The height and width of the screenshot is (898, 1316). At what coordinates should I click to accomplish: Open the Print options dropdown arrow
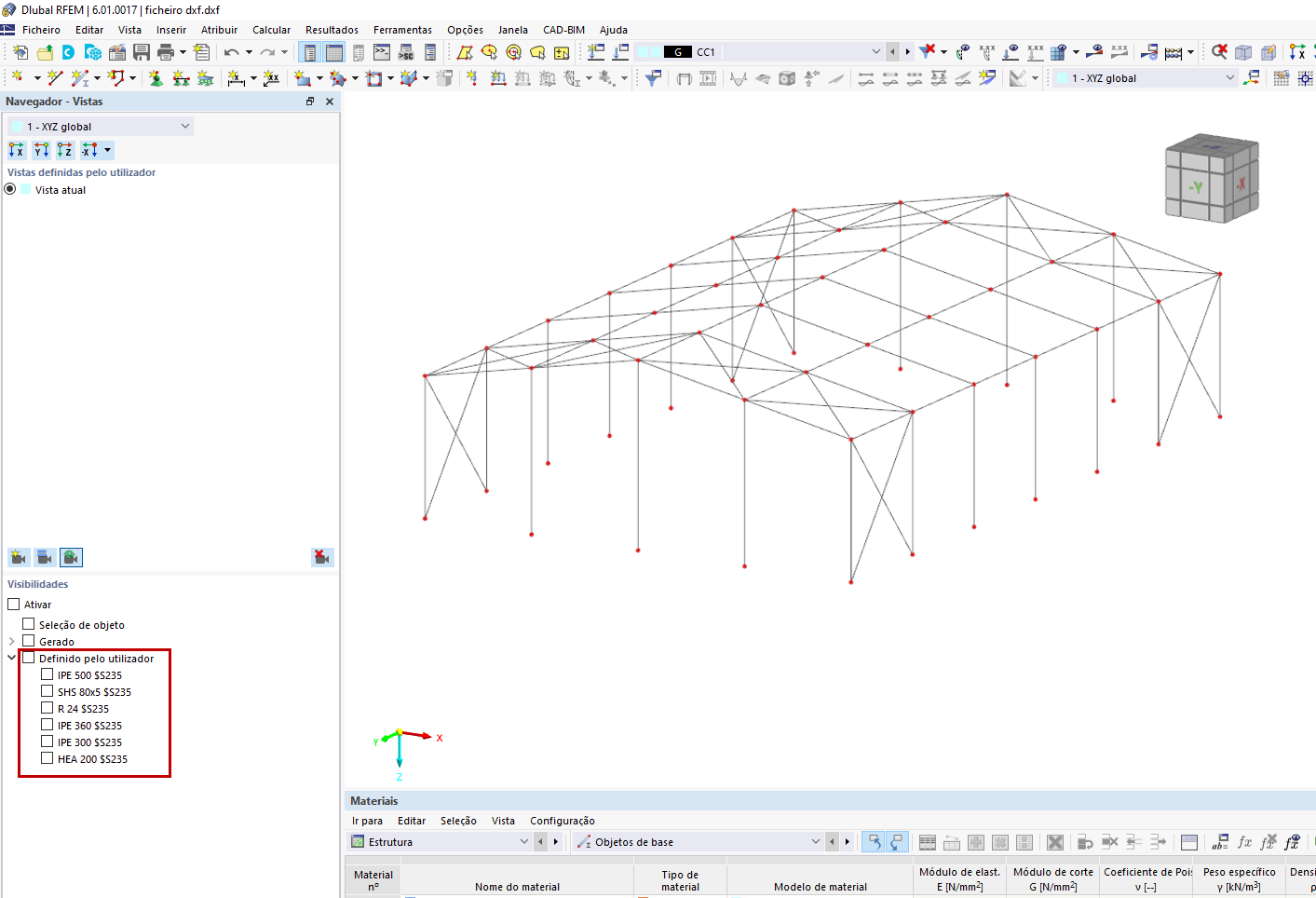pyautogui.click(x=183, y=52)
